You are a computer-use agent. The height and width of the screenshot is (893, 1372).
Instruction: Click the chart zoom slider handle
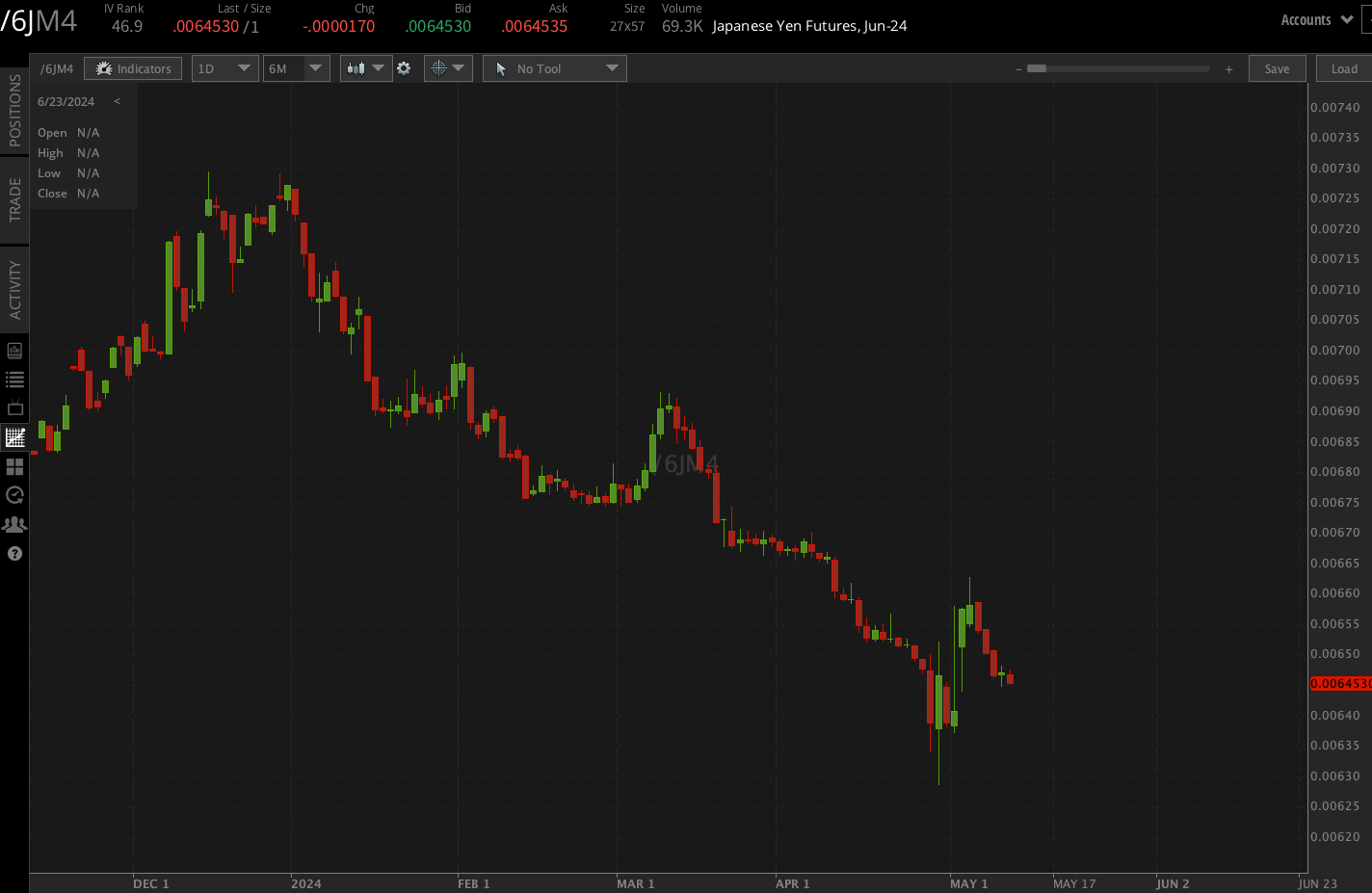(x=1037, y=68)
